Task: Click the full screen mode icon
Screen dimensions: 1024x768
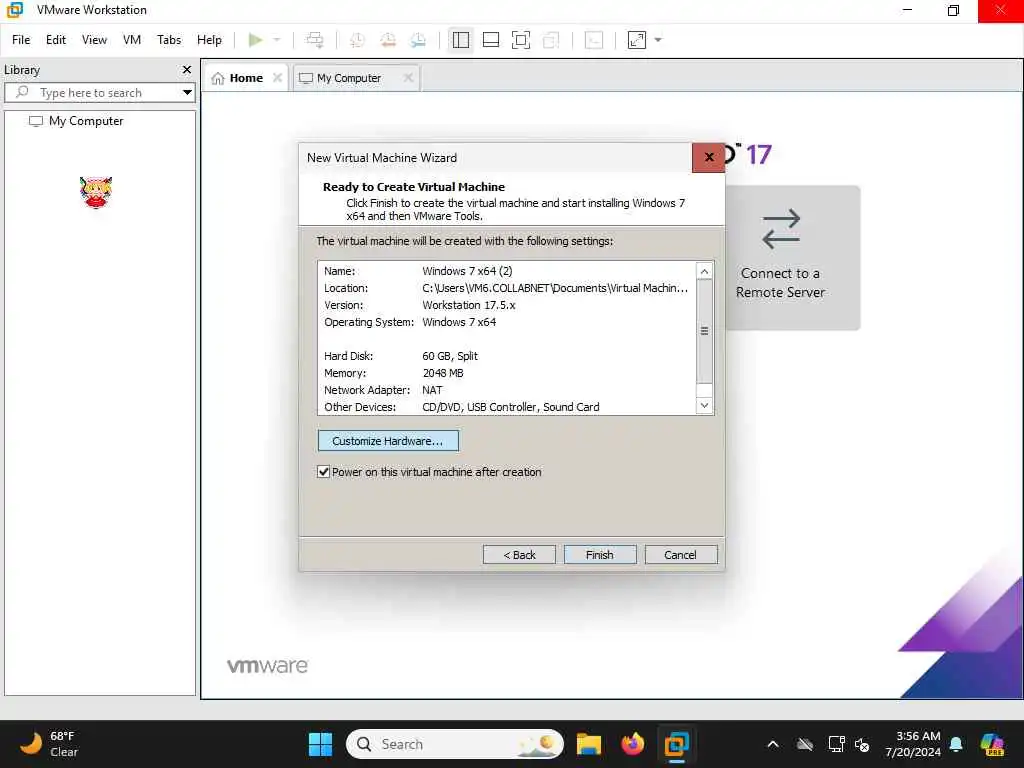Action: point(520,40)
